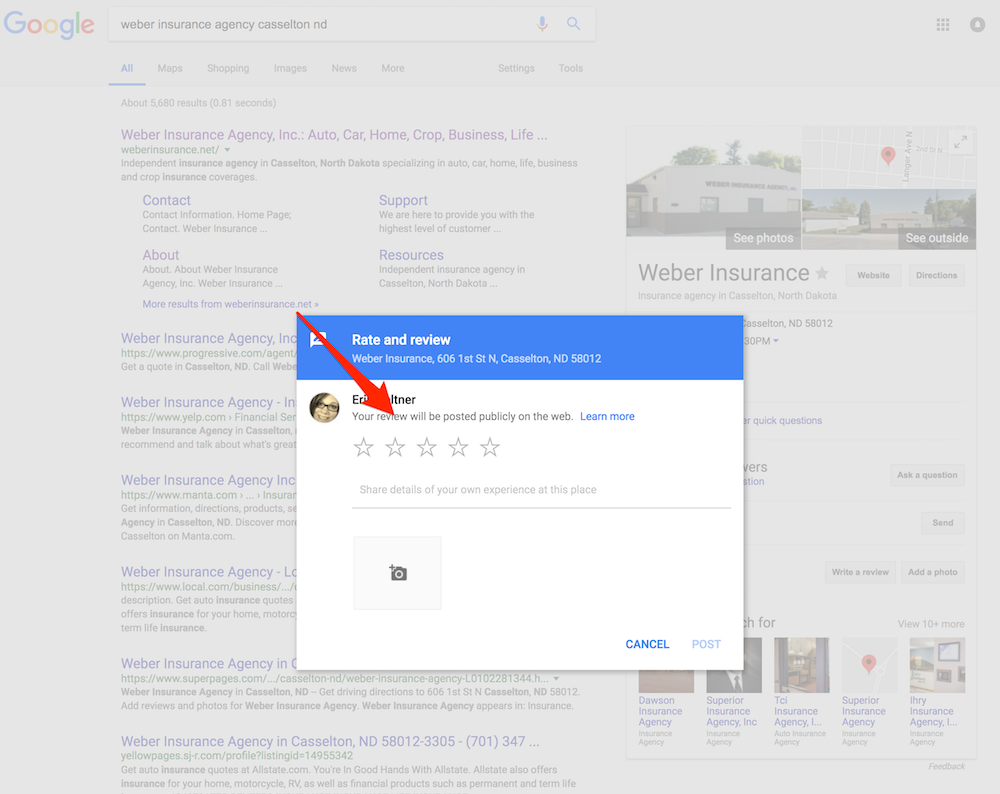Rate five stars in the review dialog
Viewport: 1000px width, 794px height.
click(490, 447)
